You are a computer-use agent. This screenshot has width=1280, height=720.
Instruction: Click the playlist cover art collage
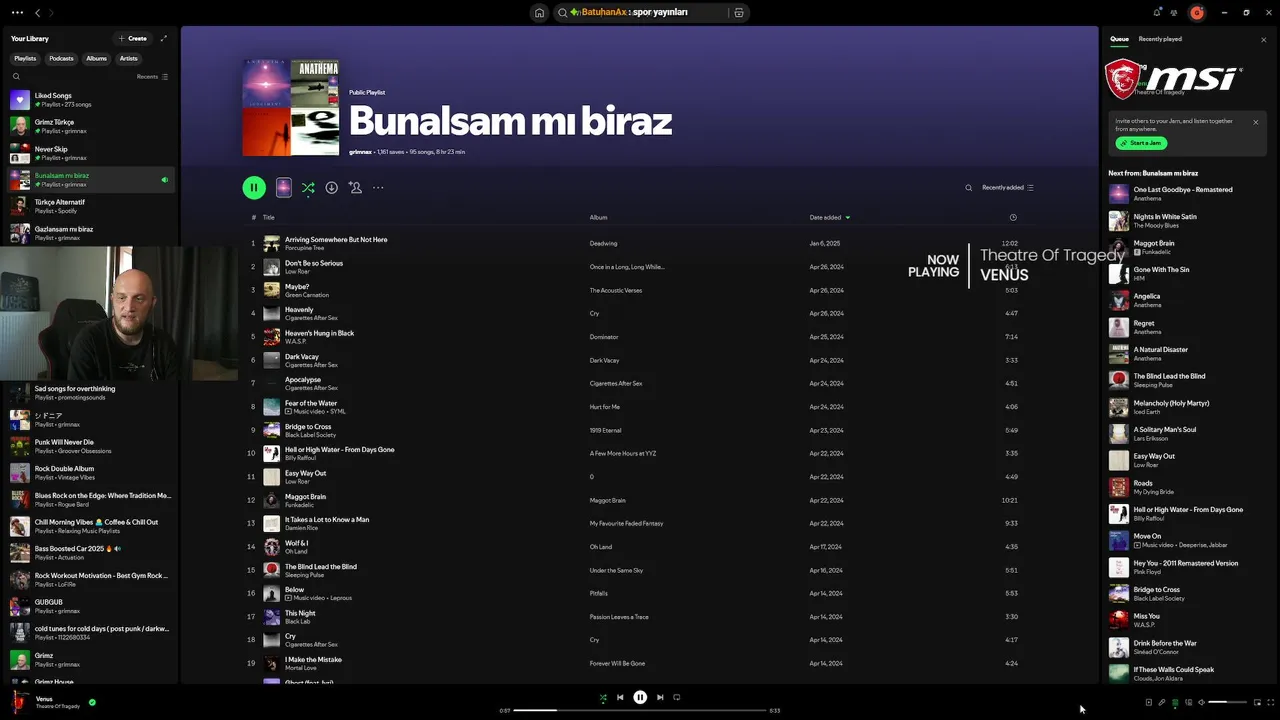coord(290,107)
